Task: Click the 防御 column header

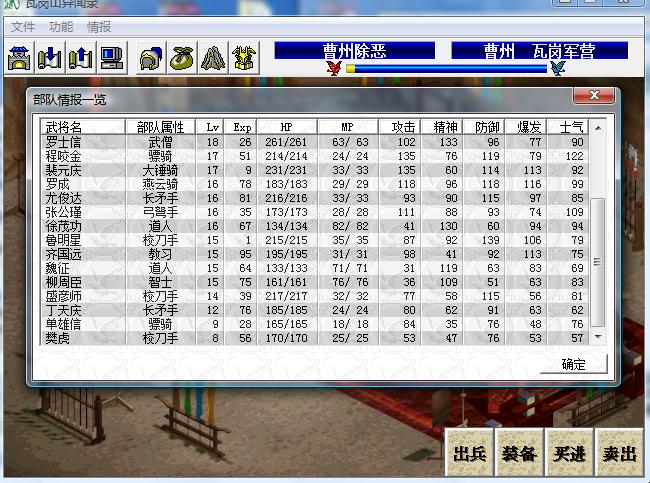Action: (x=484, y=127)
